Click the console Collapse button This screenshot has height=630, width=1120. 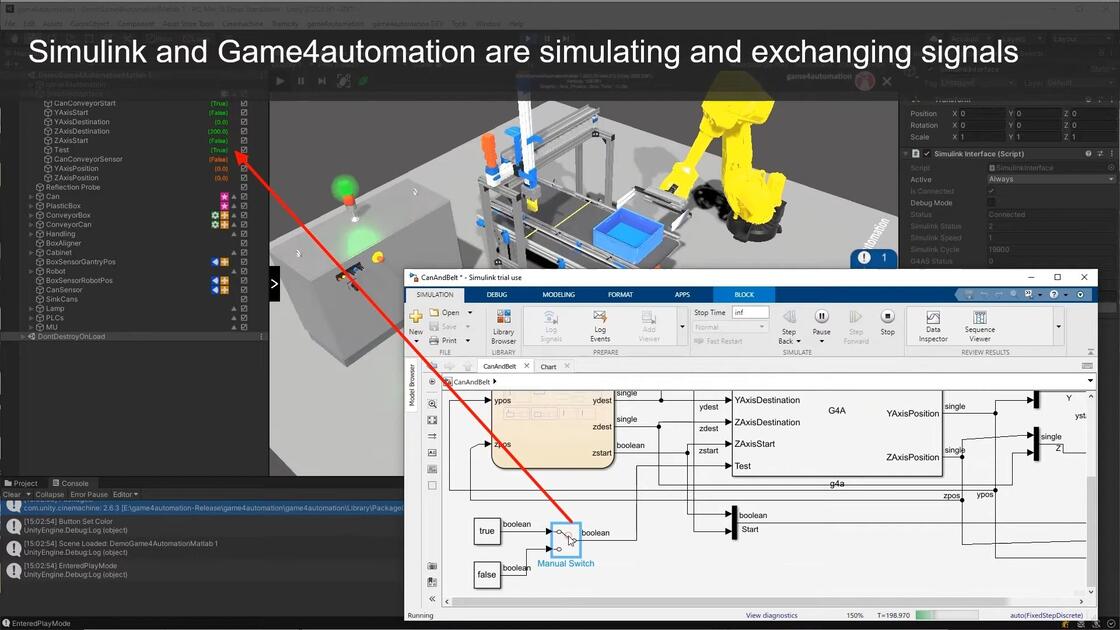[49, 494]
